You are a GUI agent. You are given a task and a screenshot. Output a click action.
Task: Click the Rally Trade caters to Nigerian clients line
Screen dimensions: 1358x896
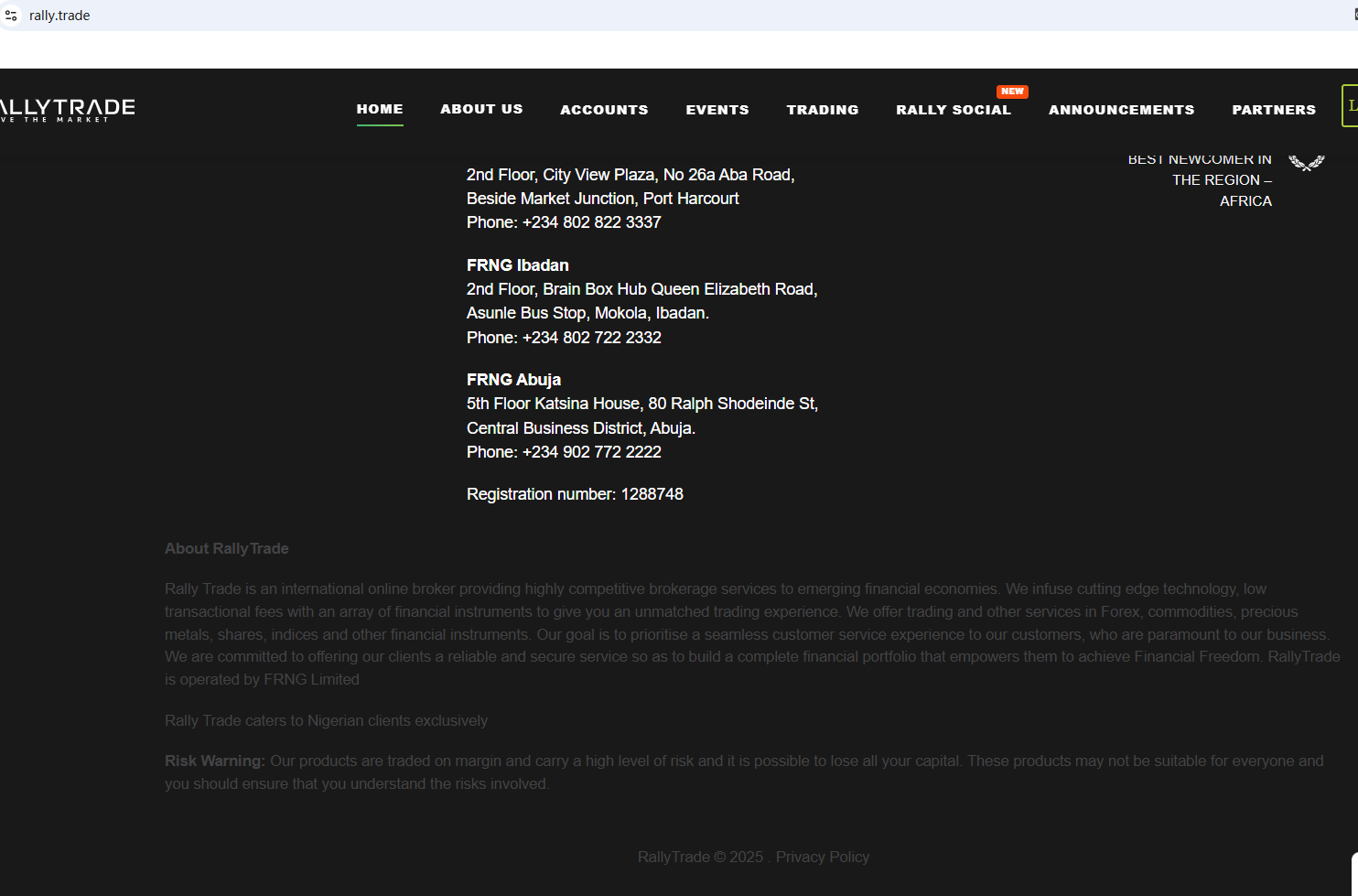click(326, 720)
